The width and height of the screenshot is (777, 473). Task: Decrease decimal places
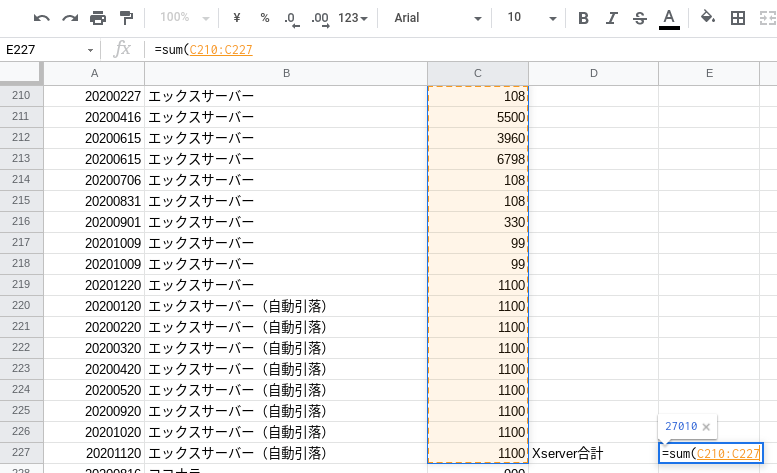tap(292, 19)
